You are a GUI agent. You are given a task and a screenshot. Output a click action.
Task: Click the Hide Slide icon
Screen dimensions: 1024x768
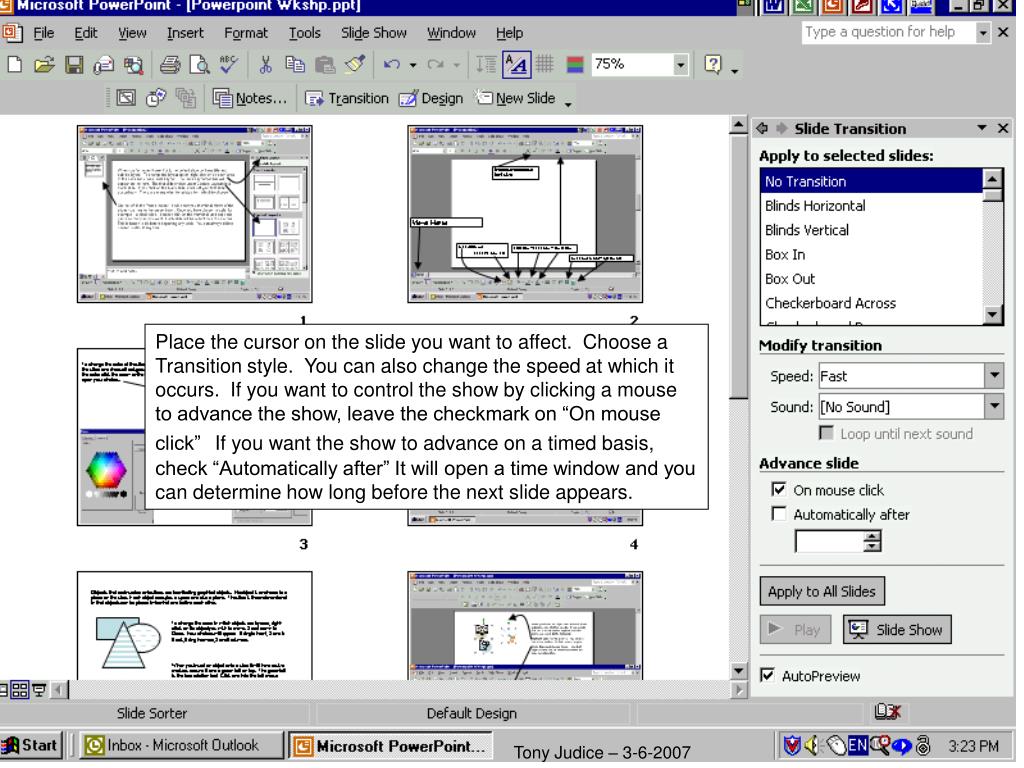click(x=126, y=98)
